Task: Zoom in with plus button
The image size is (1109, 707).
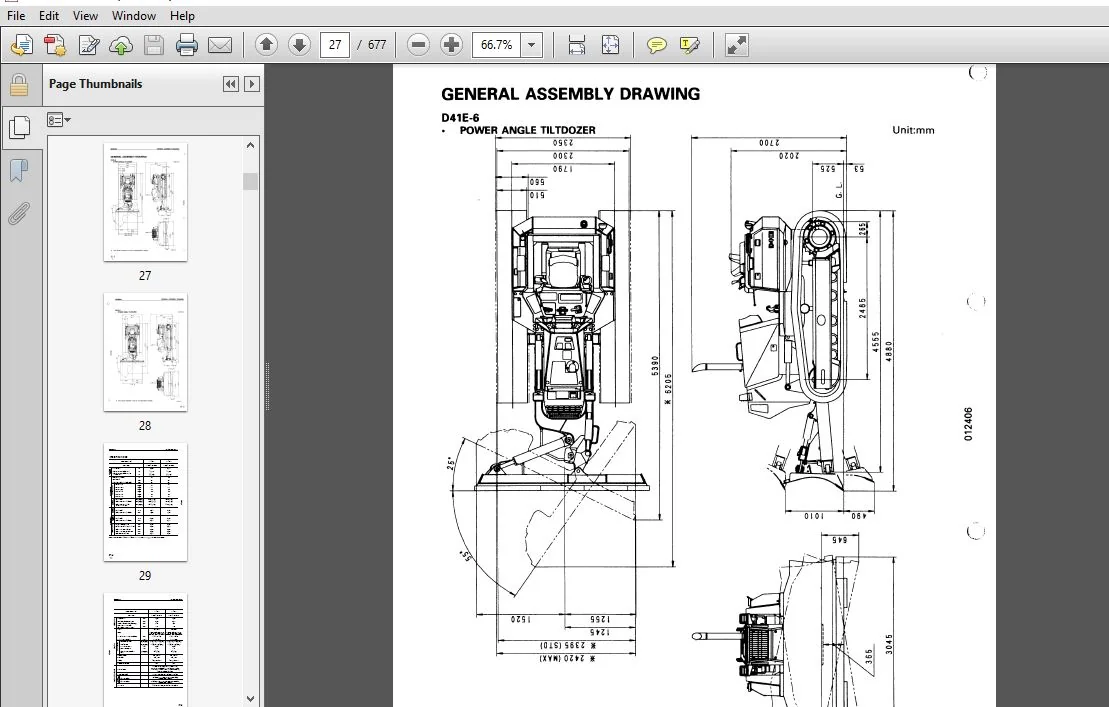Action: [451, 45]
